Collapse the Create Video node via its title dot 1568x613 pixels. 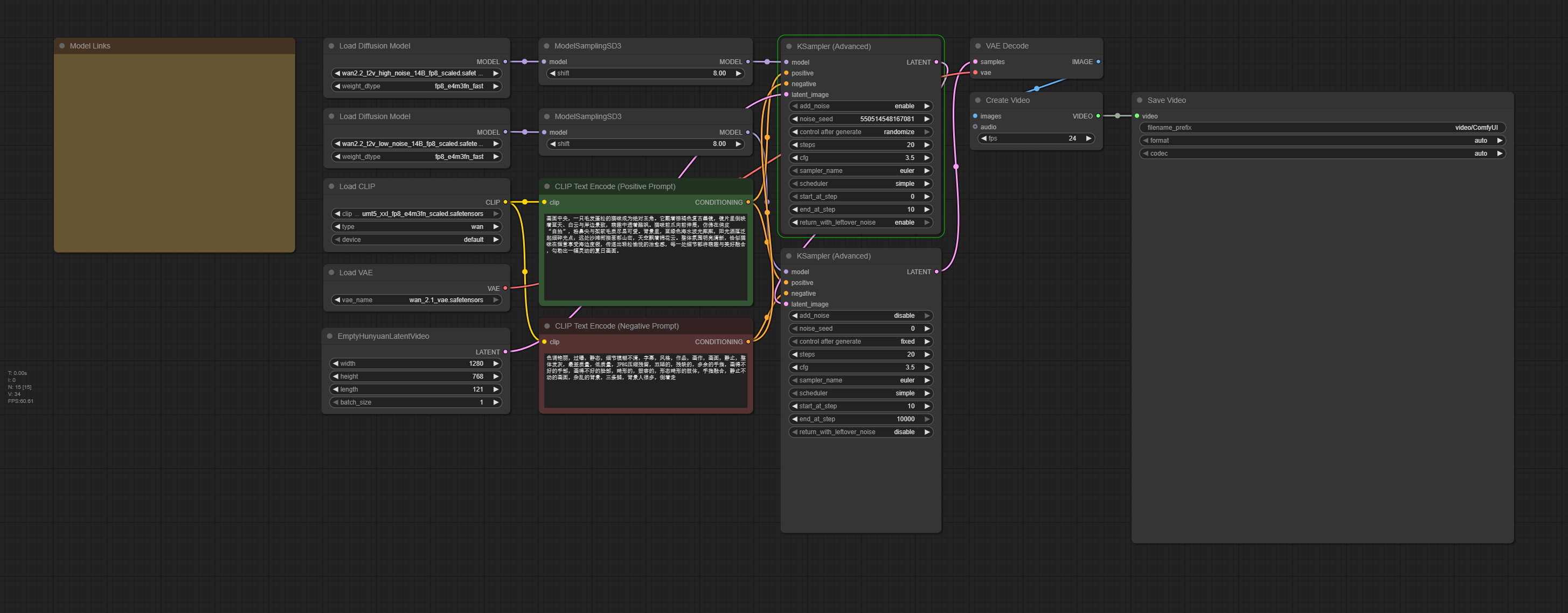click(978, 100)
